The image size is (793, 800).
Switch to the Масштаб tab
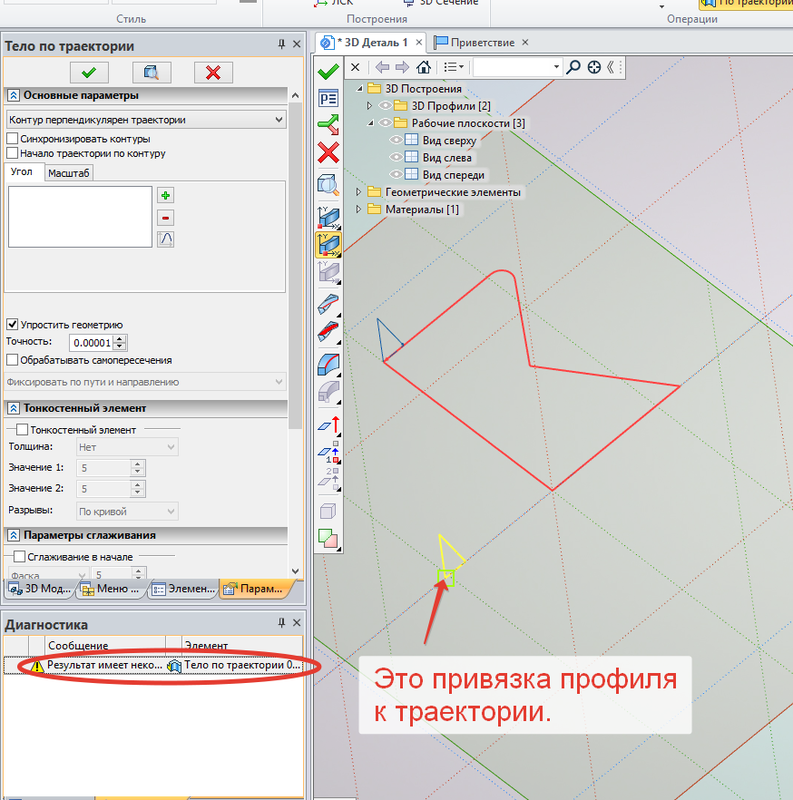pyautogui.click(x=68, y=172)
